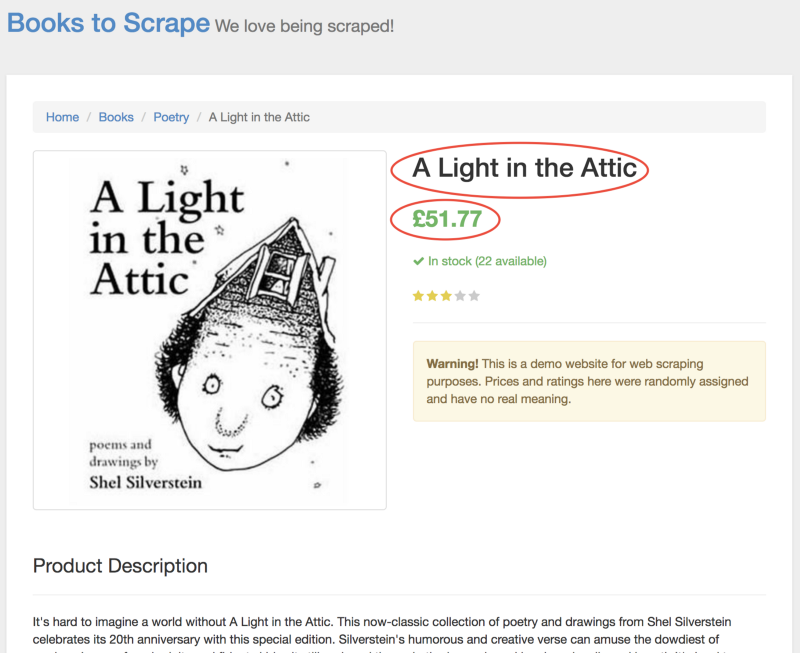Open the Poetry category breadcrumb
The height and width of the screenshot is (653, 800).
click(171, 117)
